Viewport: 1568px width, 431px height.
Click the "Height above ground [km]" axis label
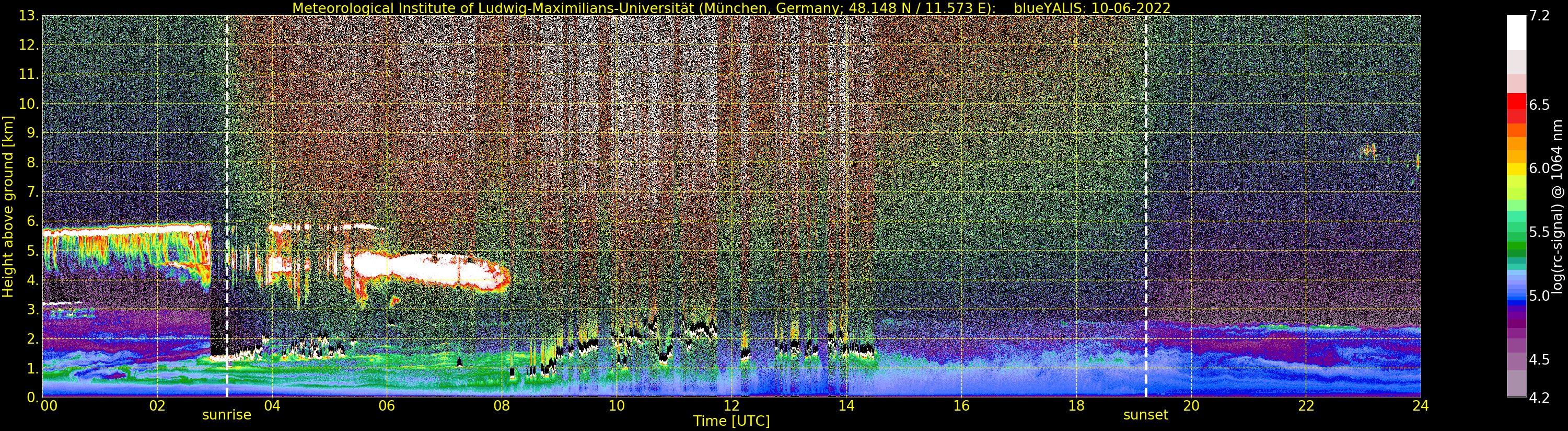click(x=8, y=207)
